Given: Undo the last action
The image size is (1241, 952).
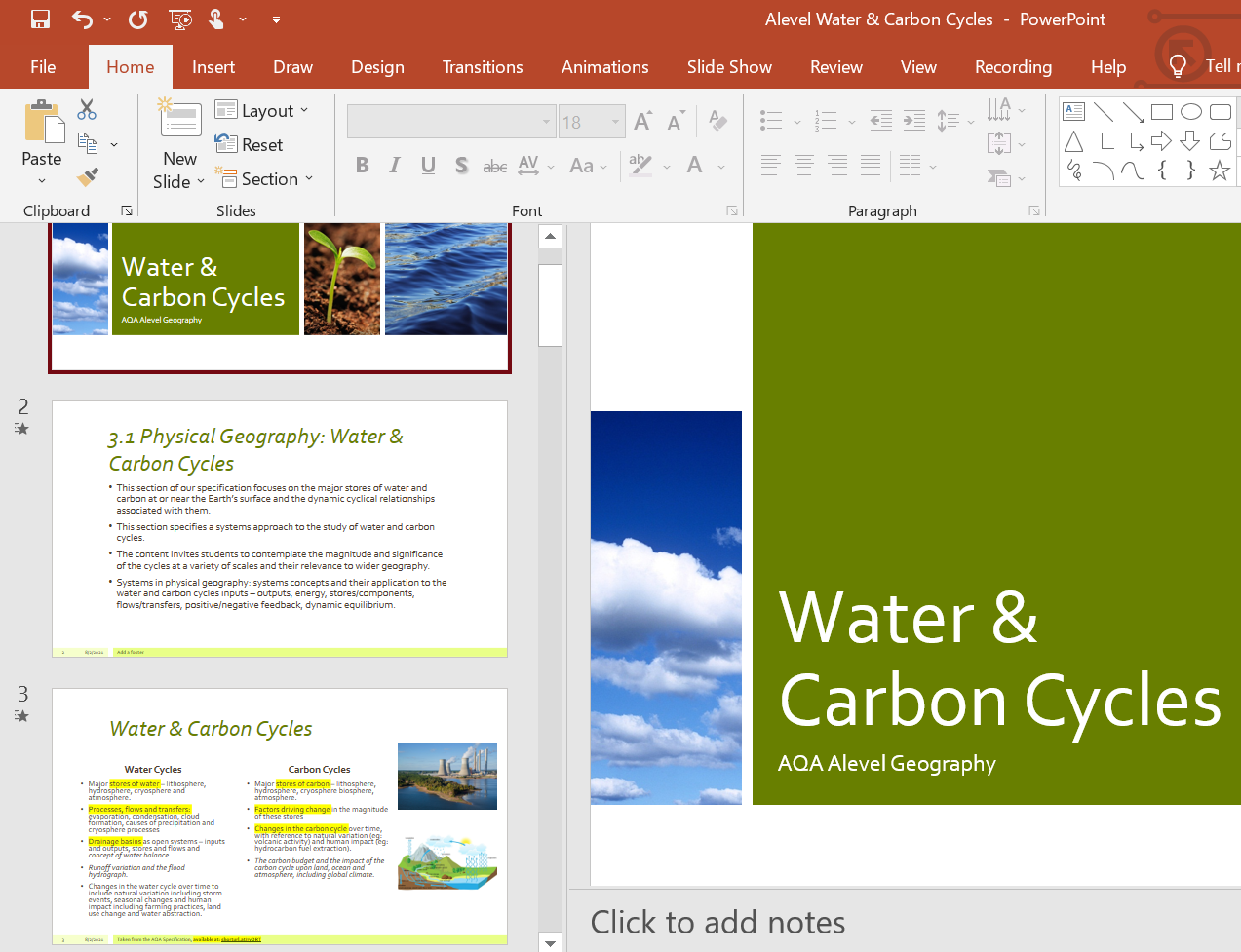Looking at the screenshot, I should coord(82,19).
